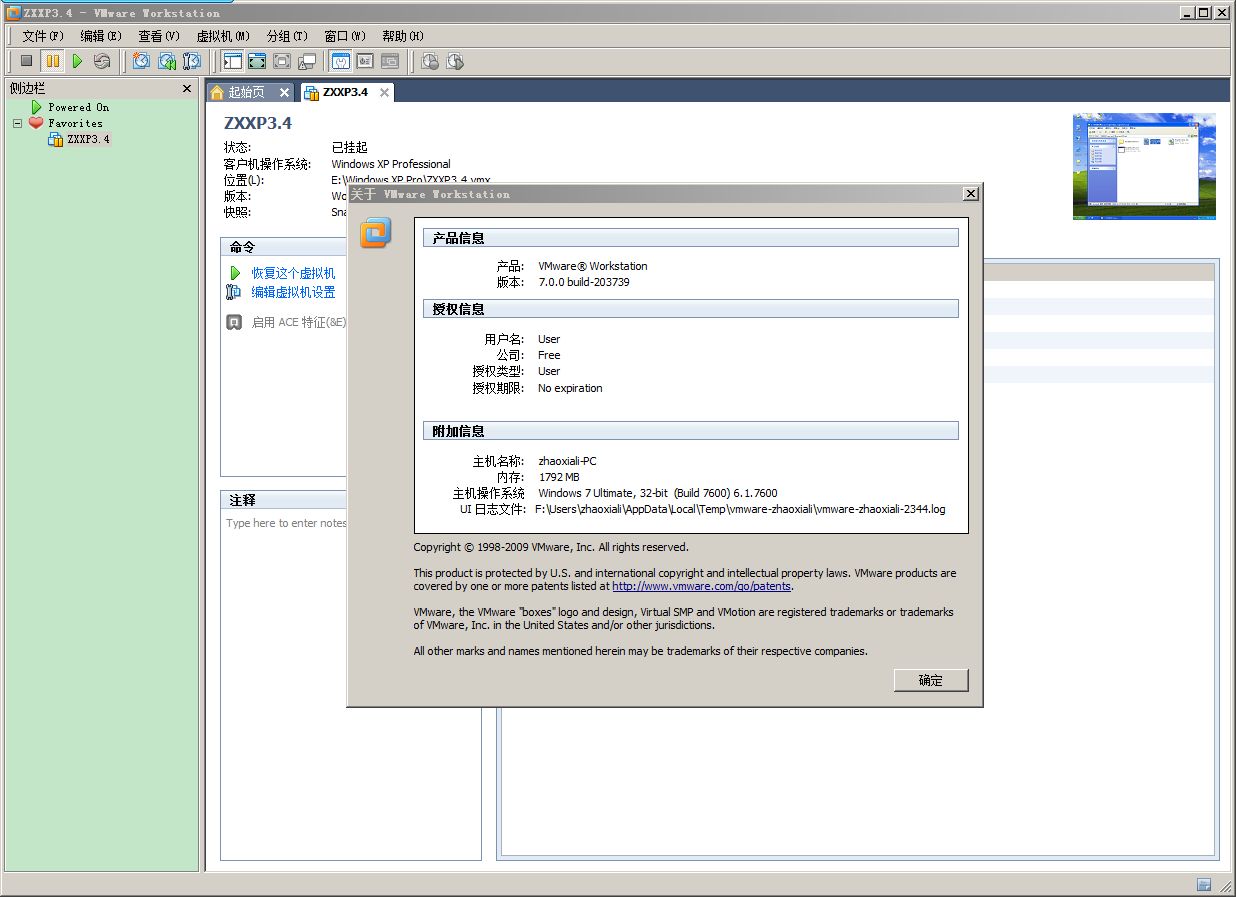The image size is (1236, 897).
Task: Click the wrench icon for editing VM settings
Action: [234, 292]
